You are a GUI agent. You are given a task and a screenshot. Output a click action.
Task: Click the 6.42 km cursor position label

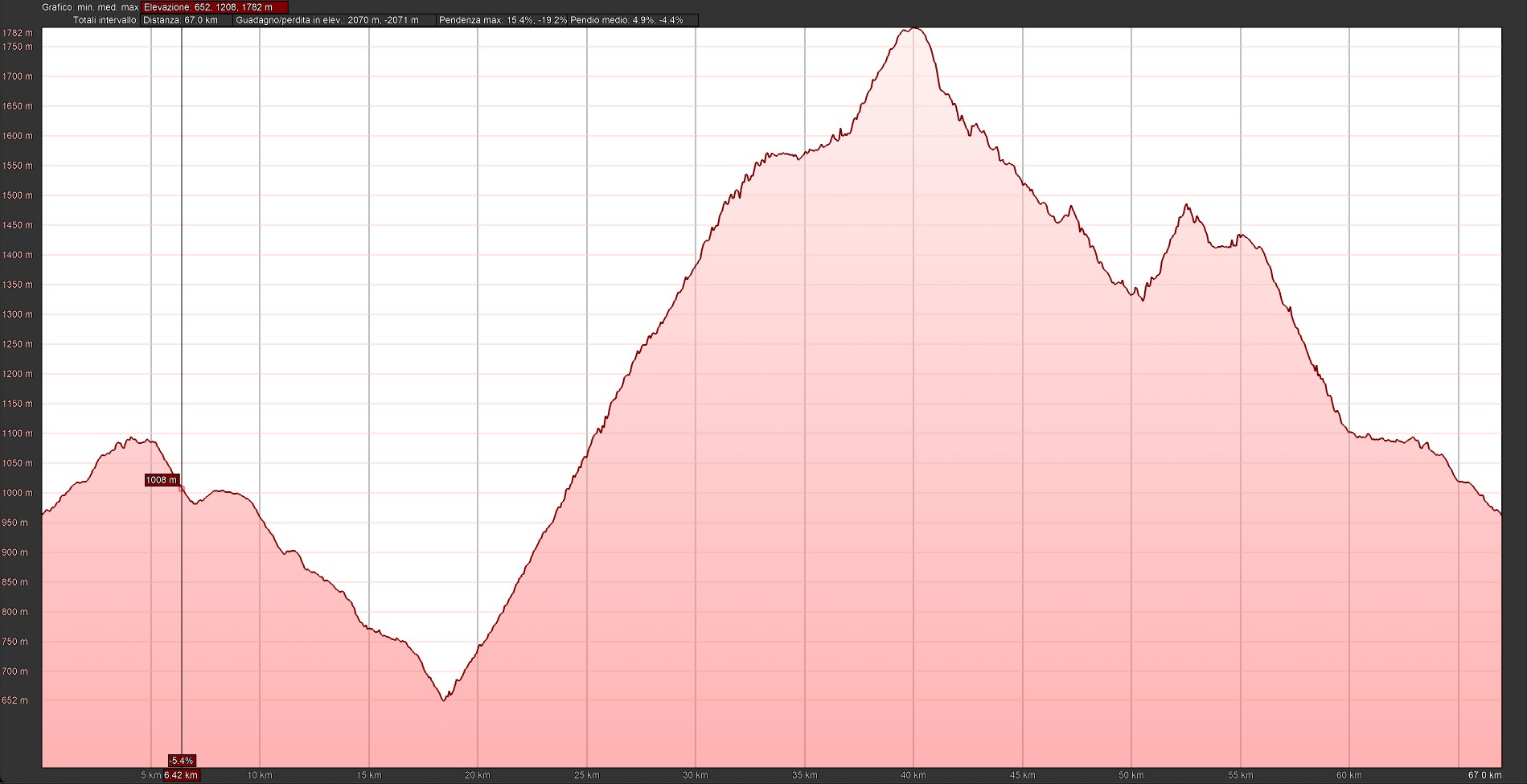[x=181, y=776]
